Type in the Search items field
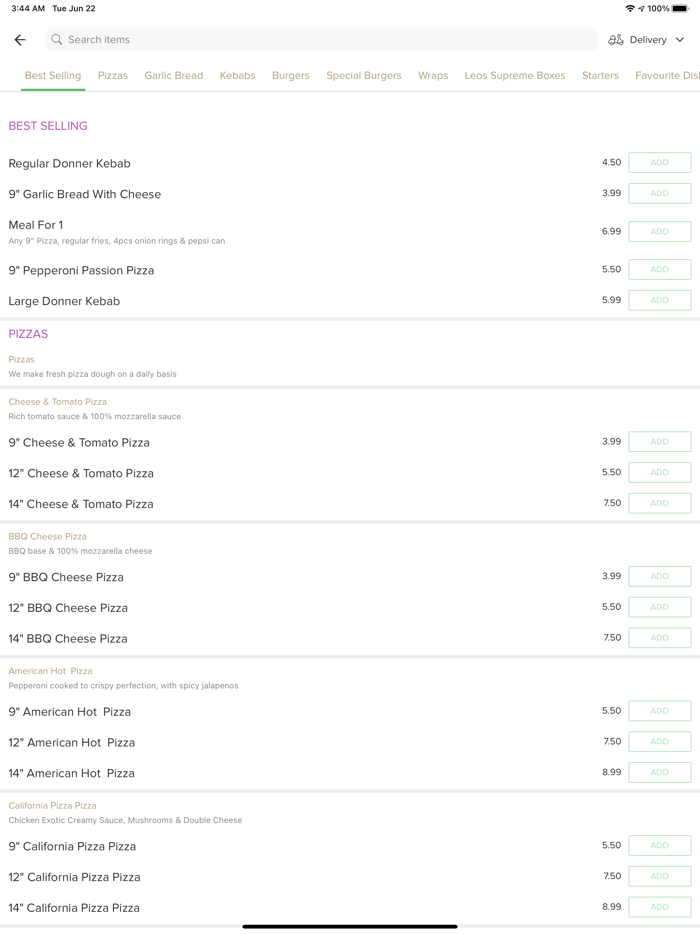 [x=320, y=40]
